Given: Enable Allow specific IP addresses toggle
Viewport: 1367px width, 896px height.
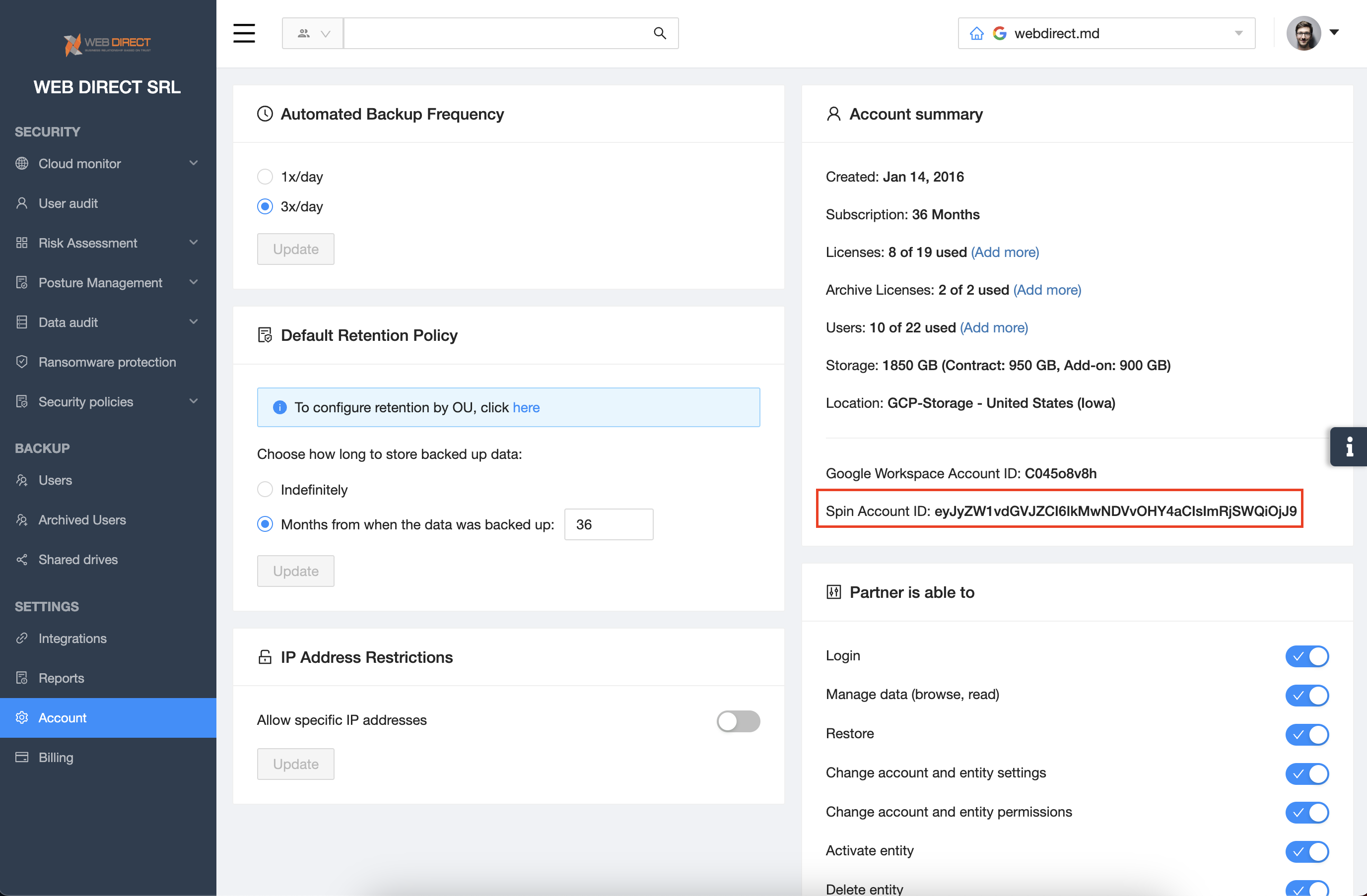Looking at the screenshot, I should coord(738,721).
